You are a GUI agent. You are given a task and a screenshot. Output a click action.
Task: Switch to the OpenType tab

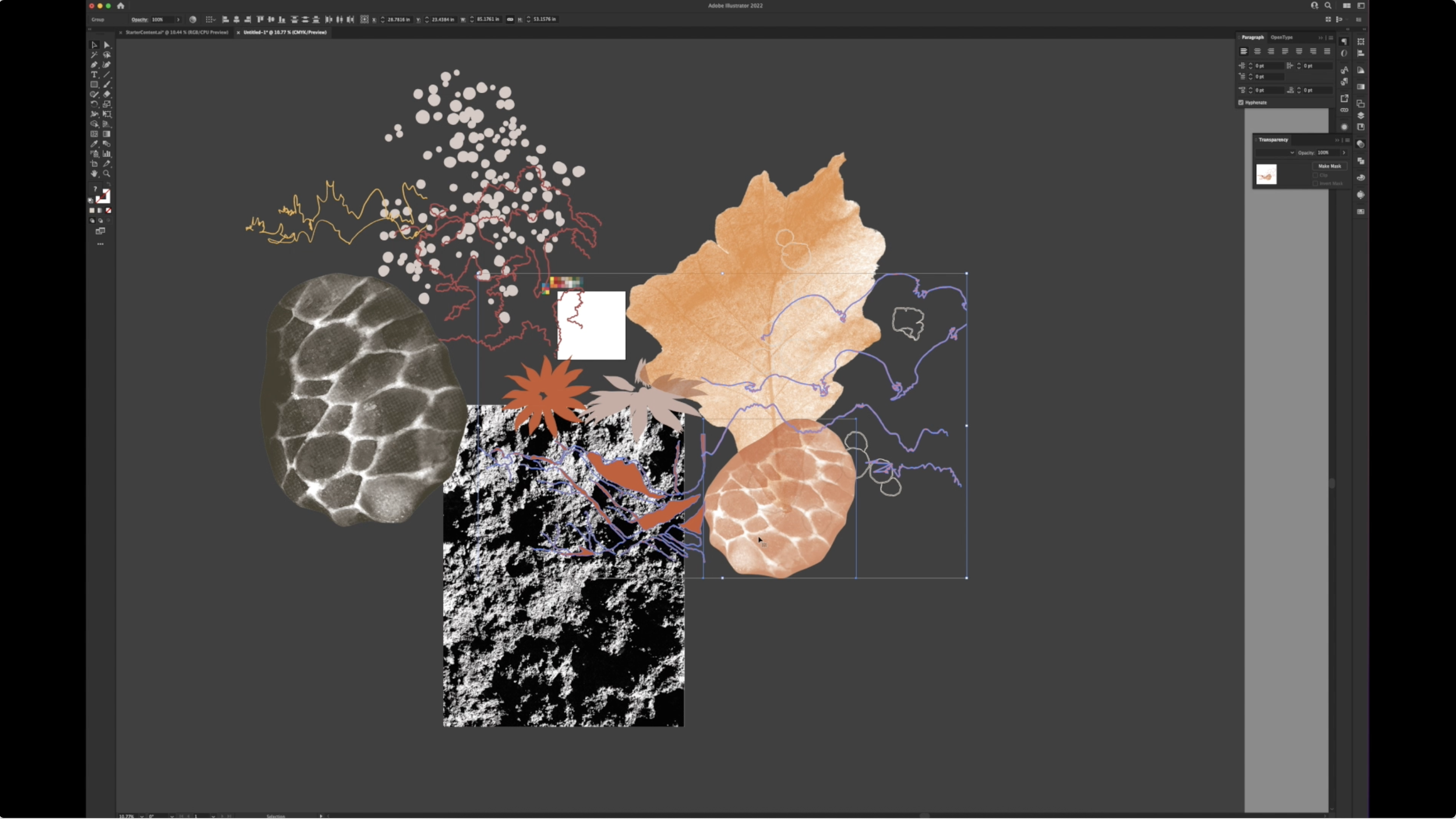1282,37
